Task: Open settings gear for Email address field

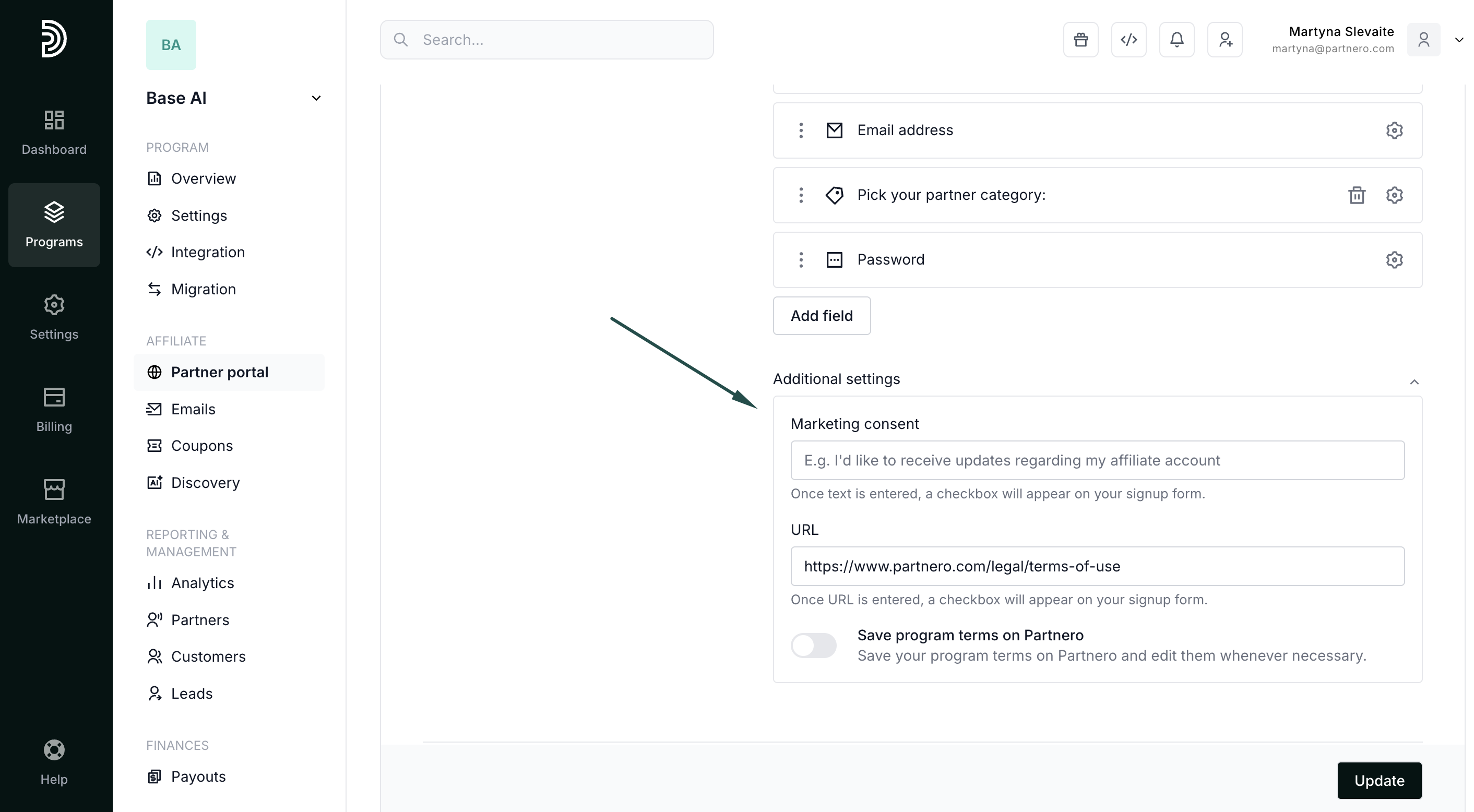Action: tap(1394, 130)
